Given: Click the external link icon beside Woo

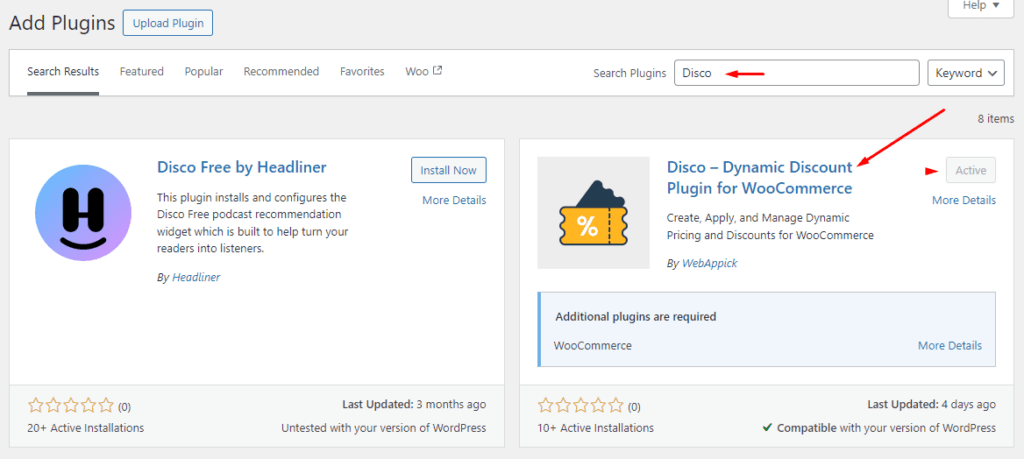Looking at the screenshot, I should coord(437,71).
